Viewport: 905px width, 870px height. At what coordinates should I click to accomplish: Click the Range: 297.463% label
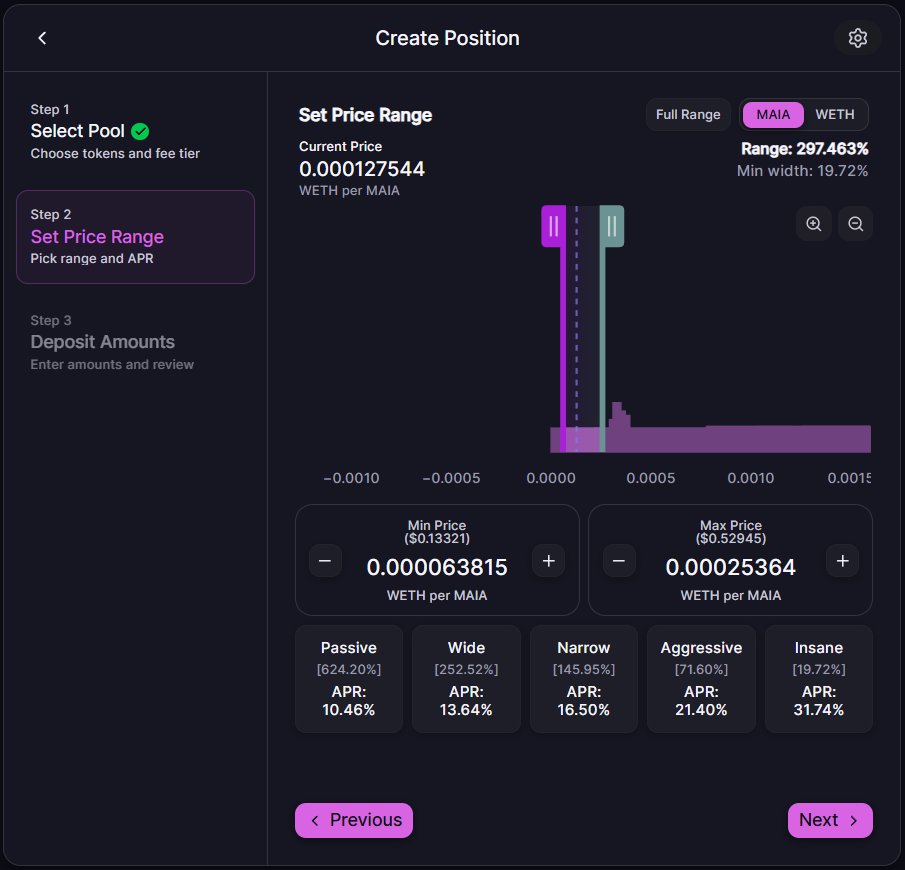pyautogui.click(x=805, y=149)
